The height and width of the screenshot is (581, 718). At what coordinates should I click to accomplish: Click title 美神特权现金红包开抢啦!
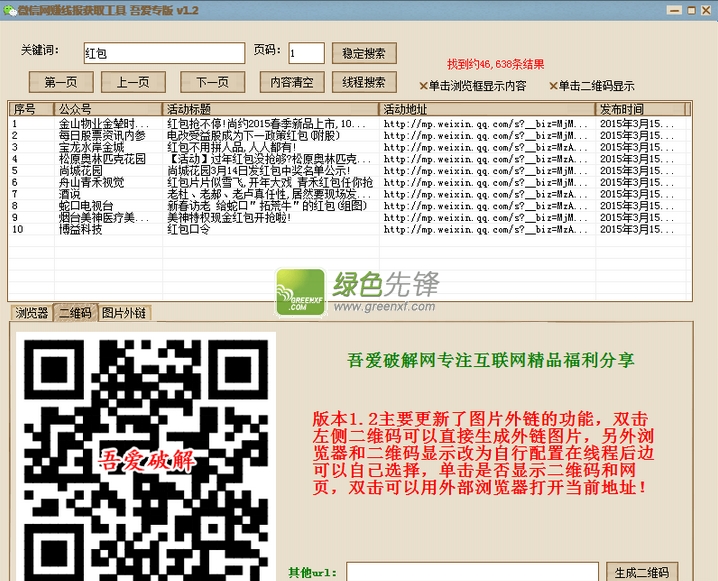click(x=229, y=217)
